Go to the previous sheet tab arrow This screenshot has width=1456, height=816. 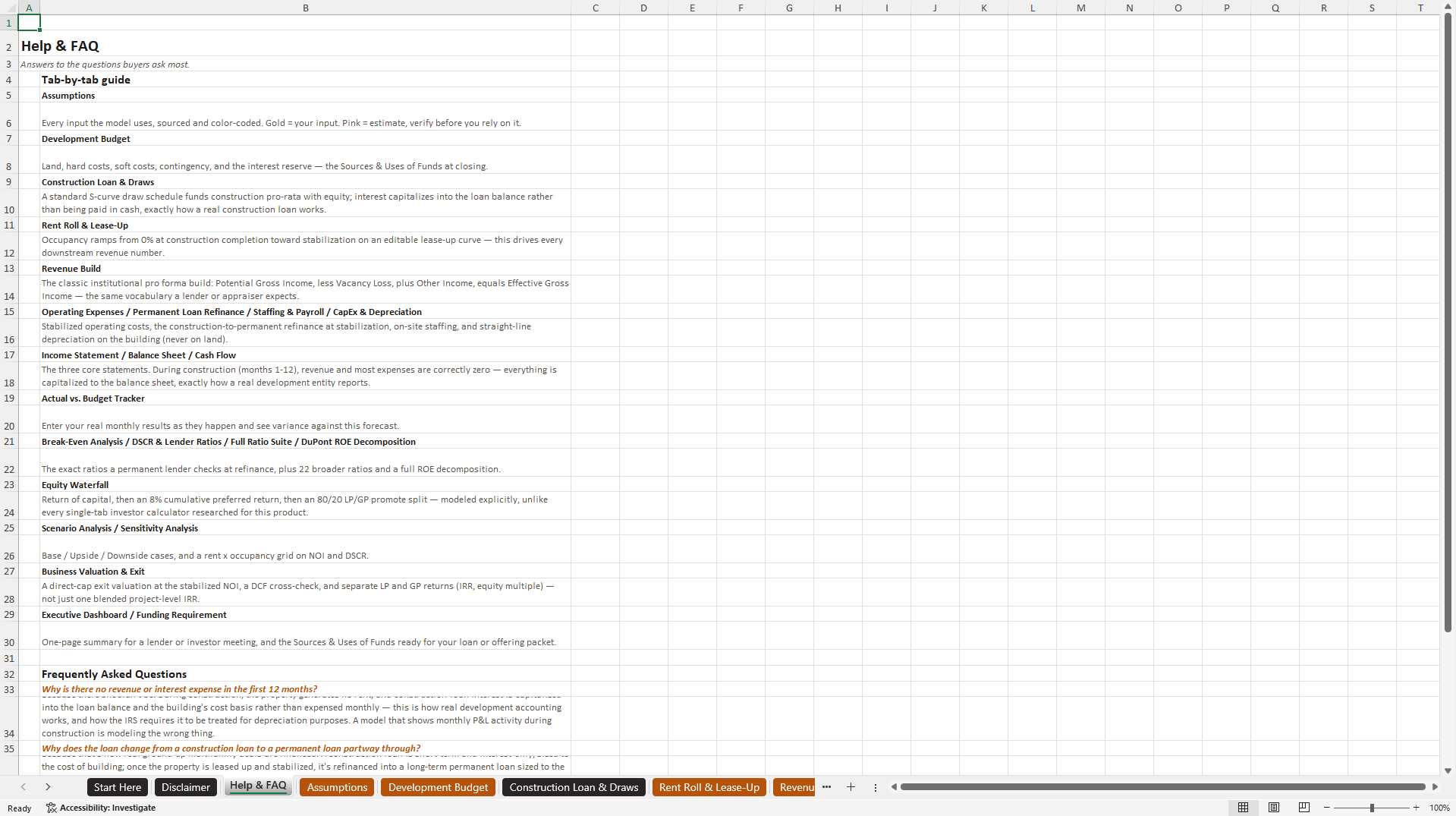24,787
